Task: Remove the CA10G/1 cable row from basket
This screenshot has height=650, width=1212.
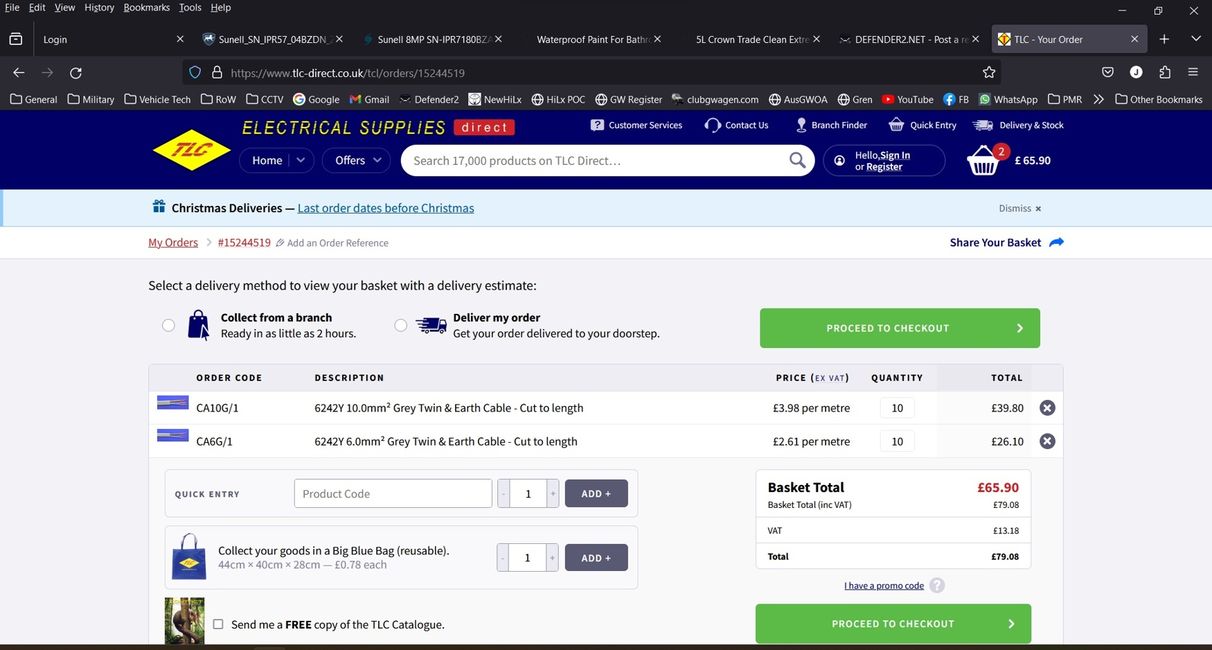Action: pyautogui.click(x=1047, y=408)
